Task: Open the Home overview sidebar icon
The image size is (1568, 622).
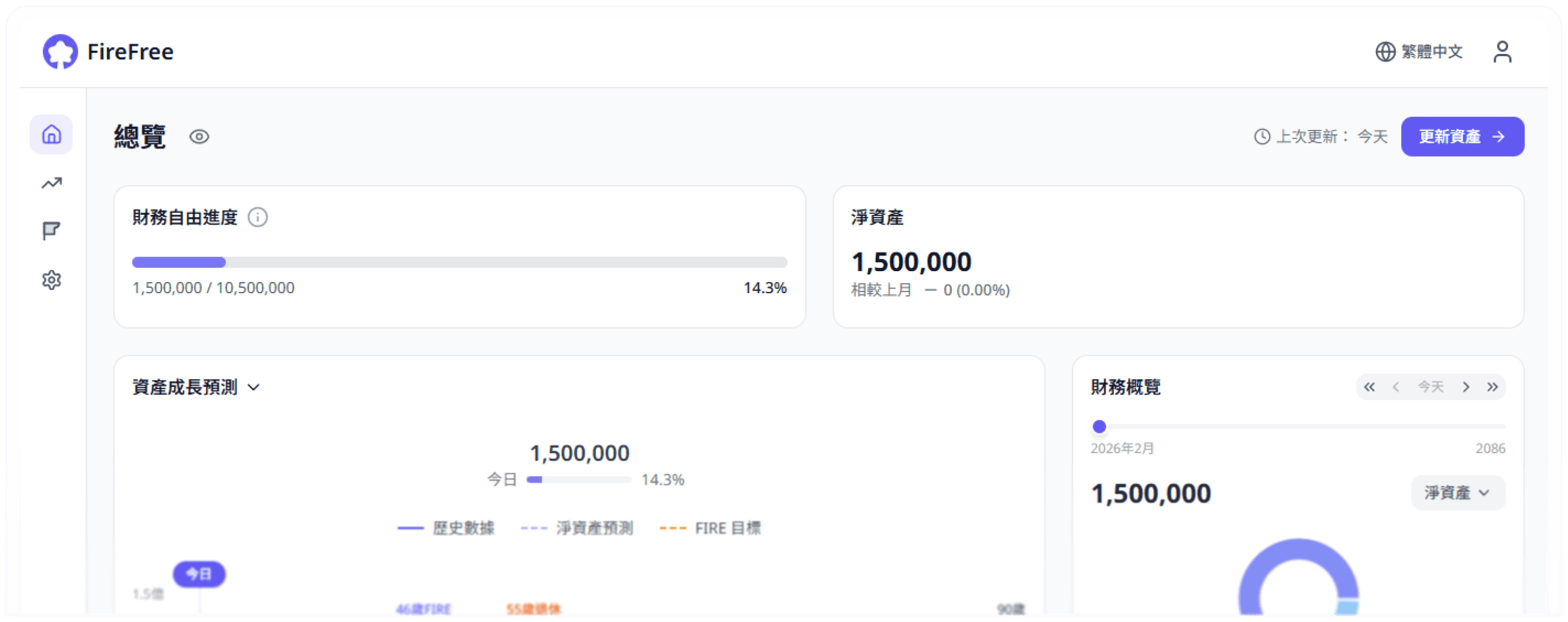Action: click(x=51, y=134)
